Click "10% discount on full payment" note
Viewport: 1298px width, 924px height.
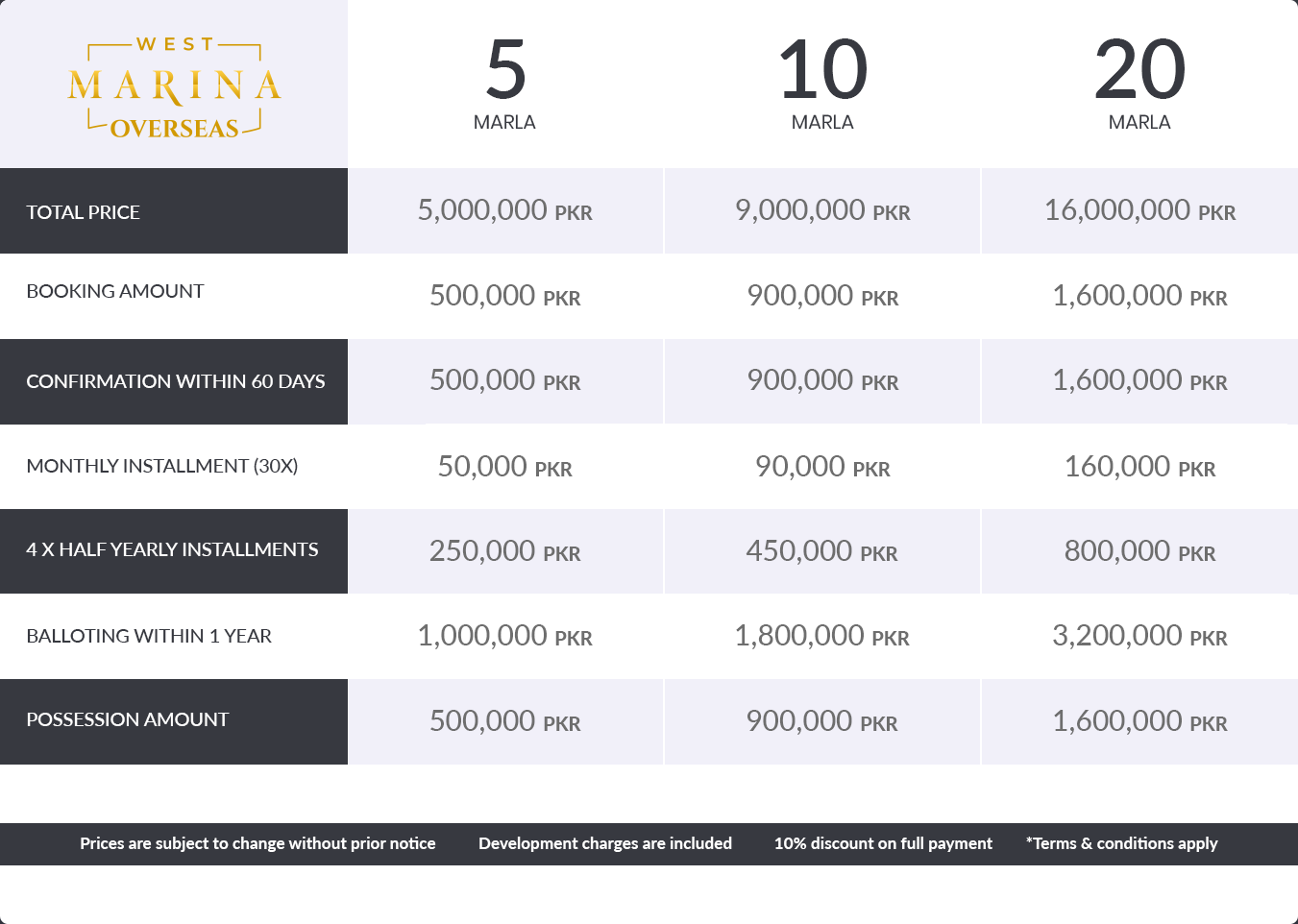[x=883, y=843]
